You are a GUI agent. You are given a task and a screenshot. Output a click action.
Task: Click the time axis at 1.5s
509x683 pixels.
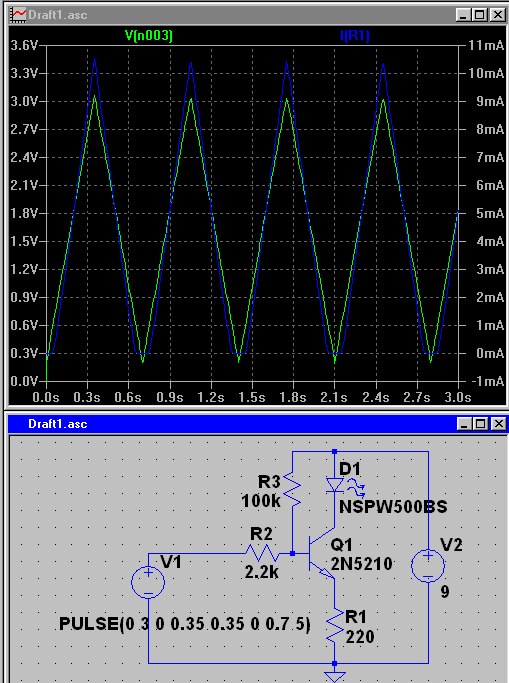(252, 397)
